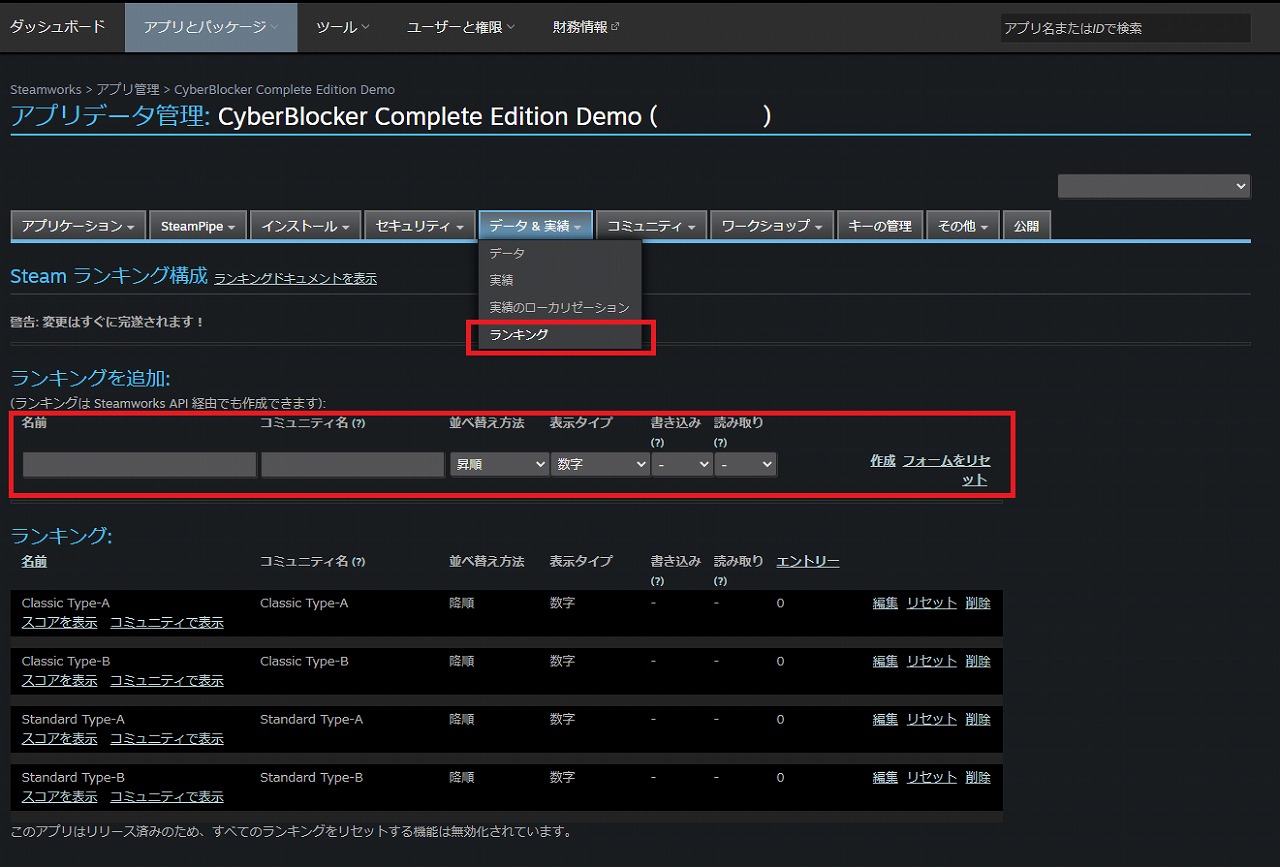Open the アプリケーション tab menu

(x=78, y=226)
